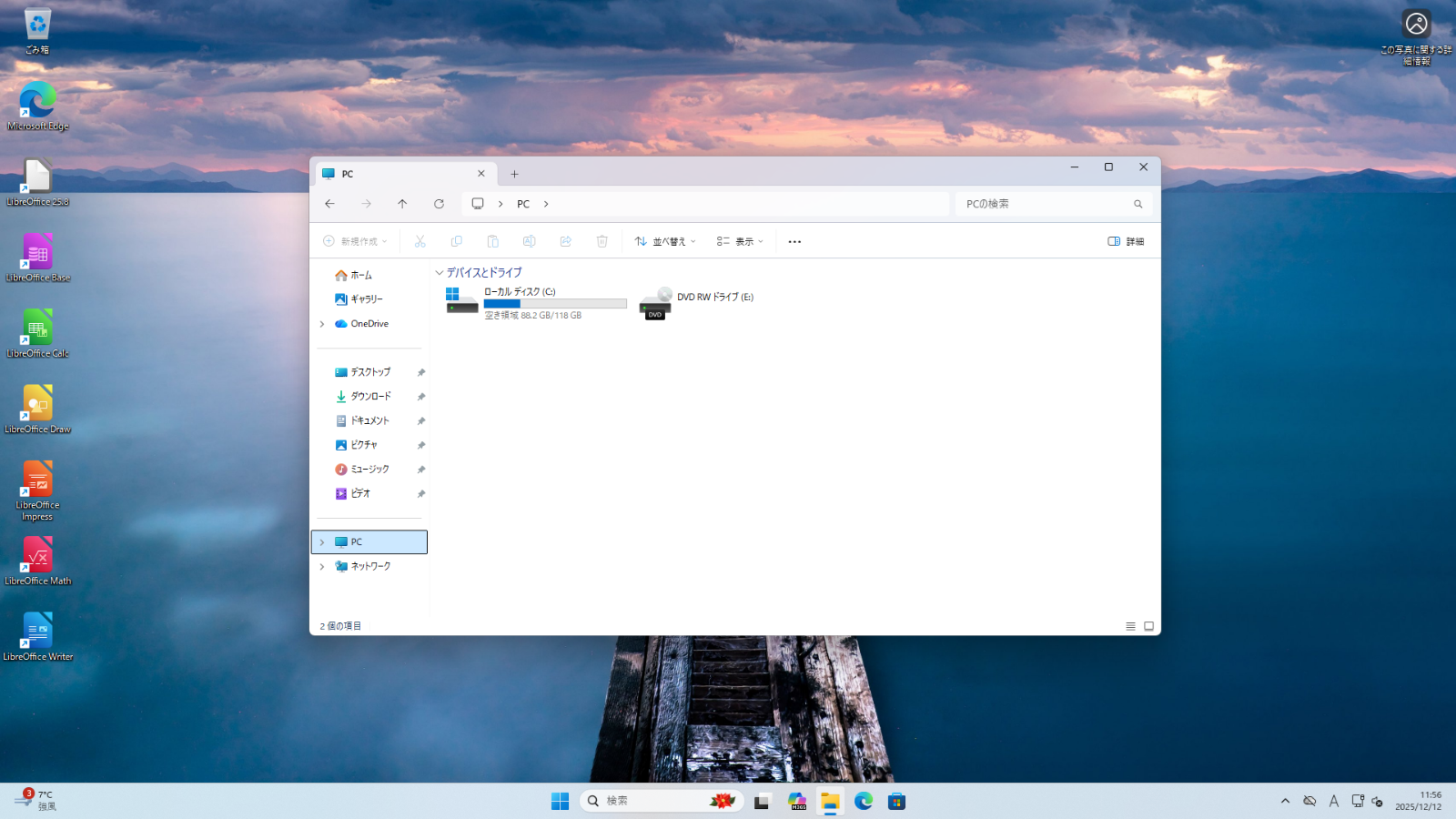Image resolution: width=1456 pixels, height=819 pixels.
Task: Click the Refresh icon in navigation bar
Action: click(439, 204)
